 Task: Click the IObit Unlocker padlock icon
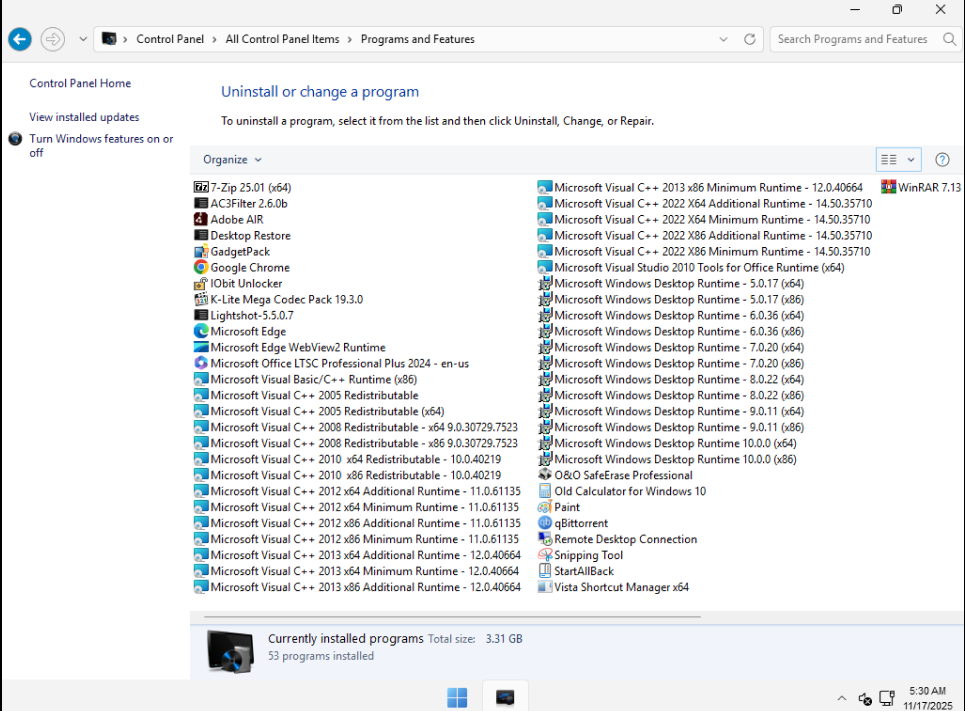point(201,283)
